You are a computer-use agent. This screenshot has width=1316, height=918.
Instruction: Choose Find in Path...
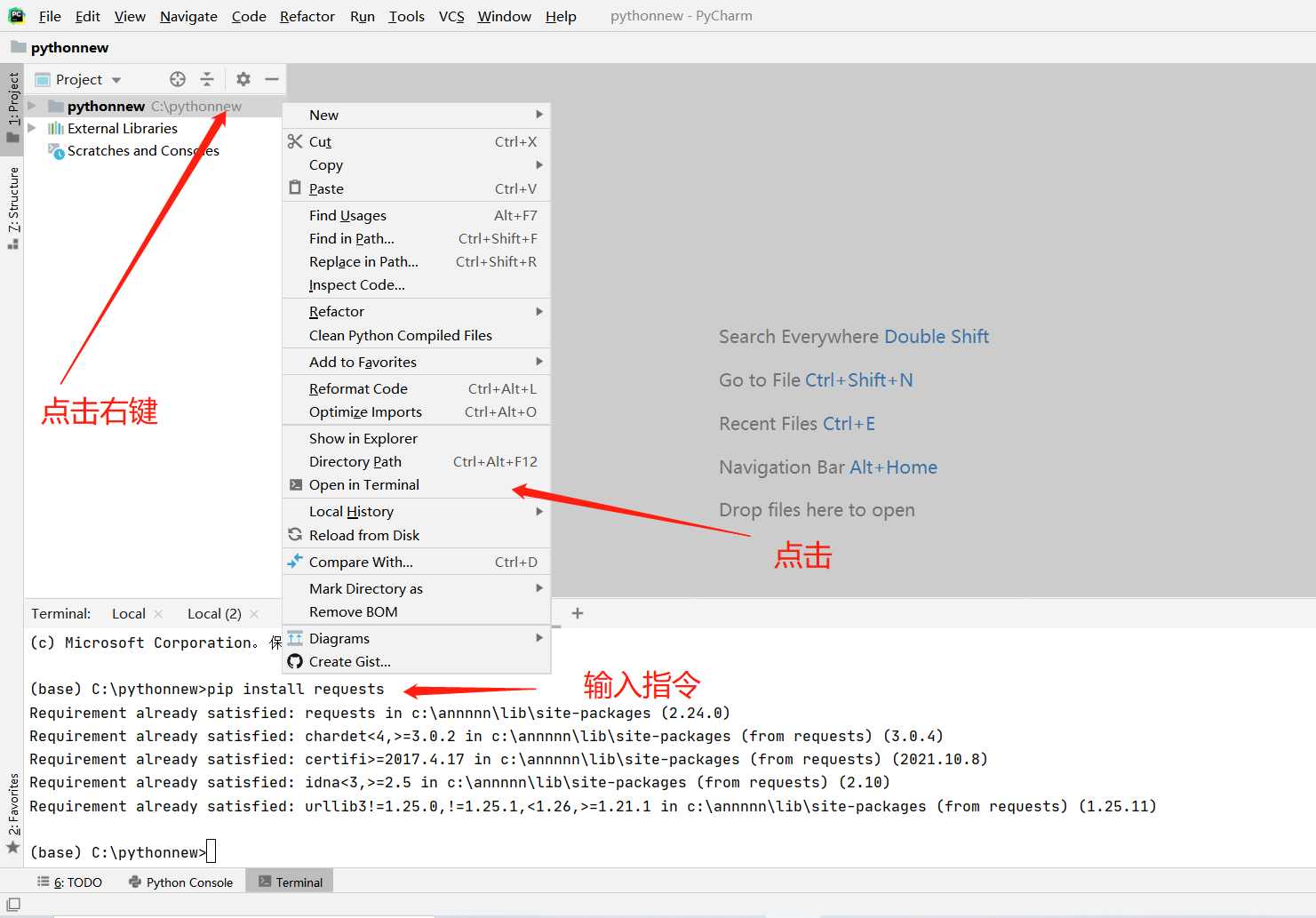point(417,238)
